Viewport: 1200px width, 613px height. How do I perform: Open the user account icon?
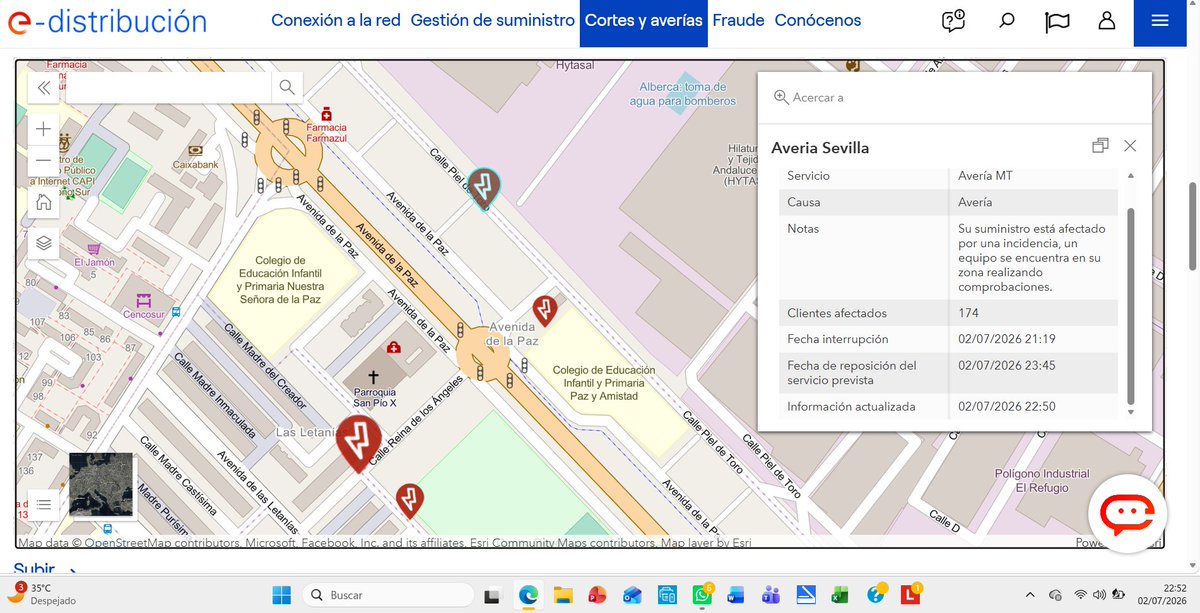coord(1106,21)
